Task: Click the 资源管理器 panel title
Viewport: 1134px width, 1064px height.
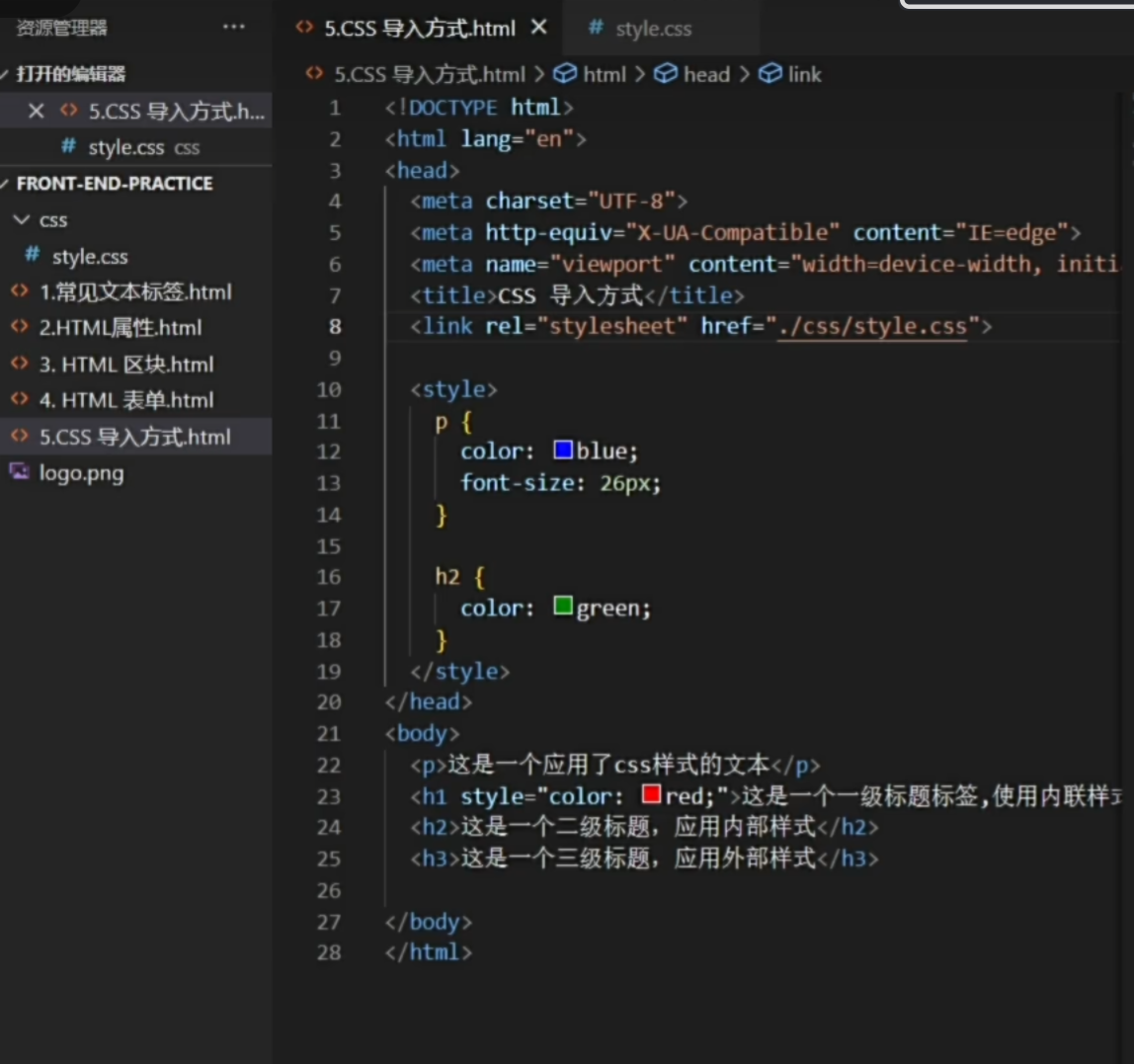Action: (61, 28)
